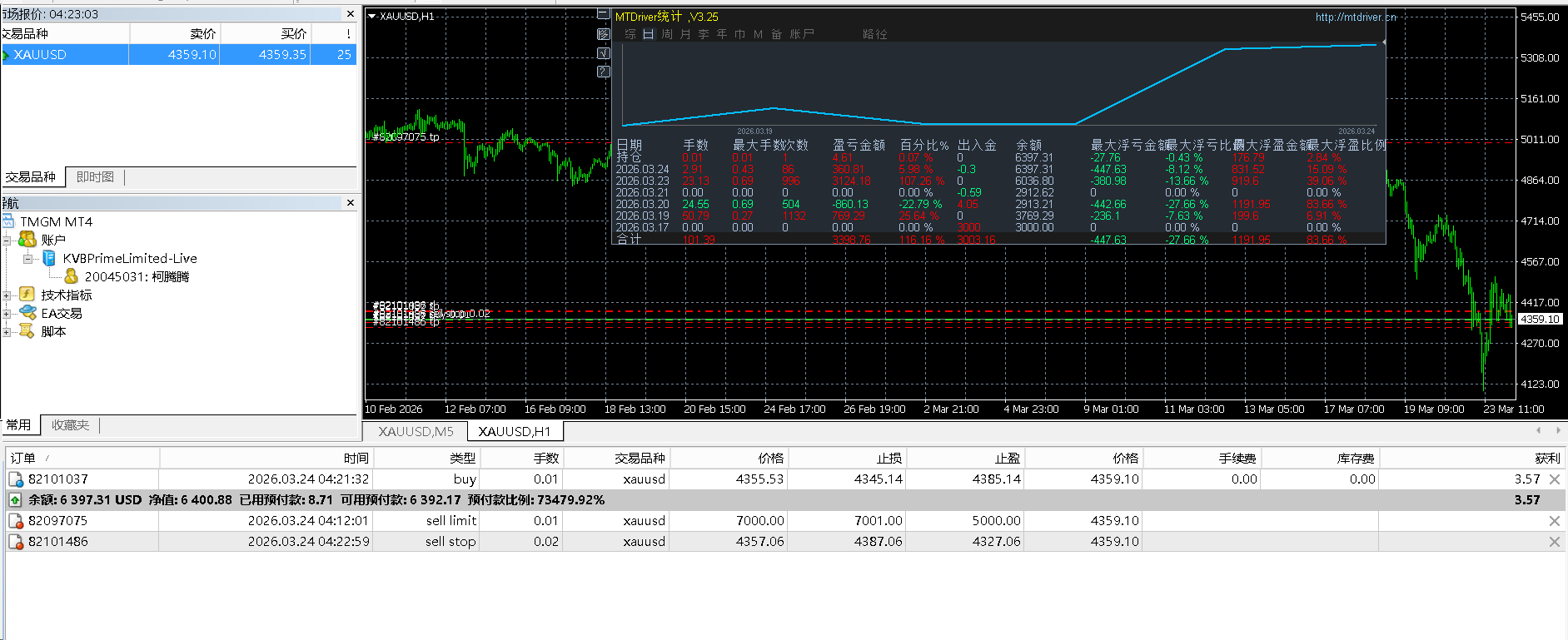Select the 月 monthly view in MTDriver panel

click(x=685, y=34)
